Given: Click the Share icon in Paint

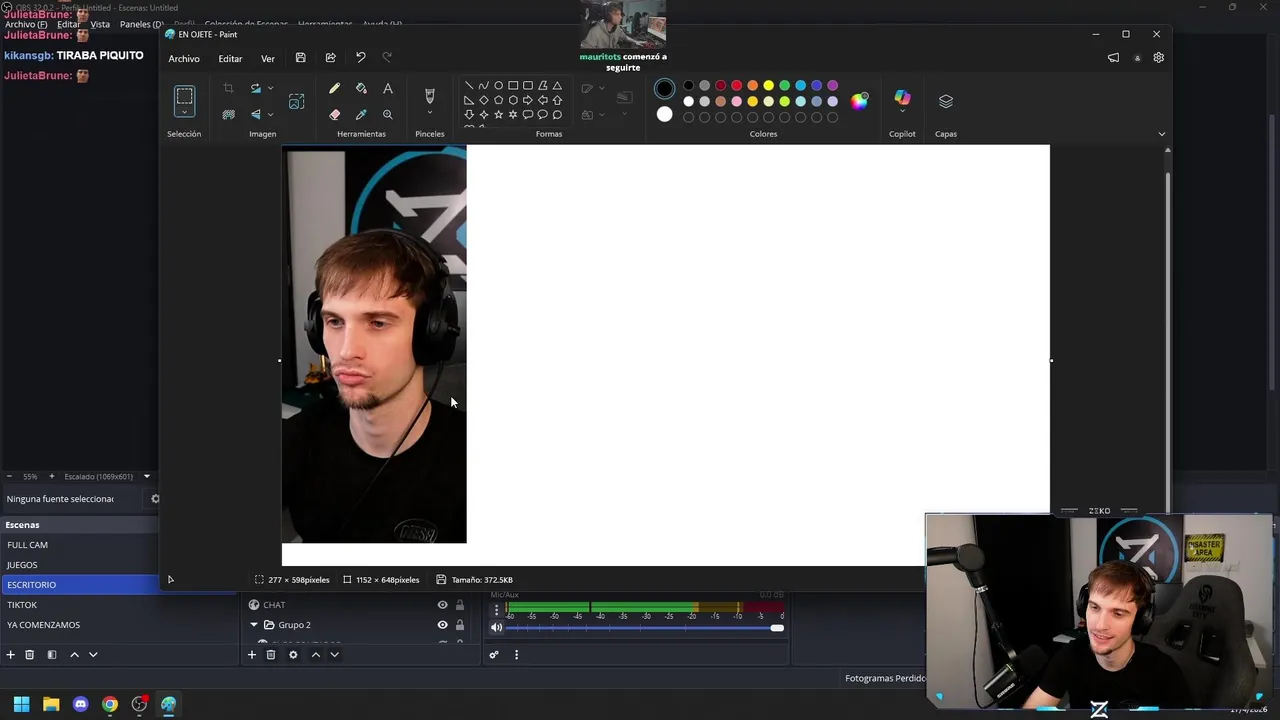Looking at the screenshot, I should [330, 58].
